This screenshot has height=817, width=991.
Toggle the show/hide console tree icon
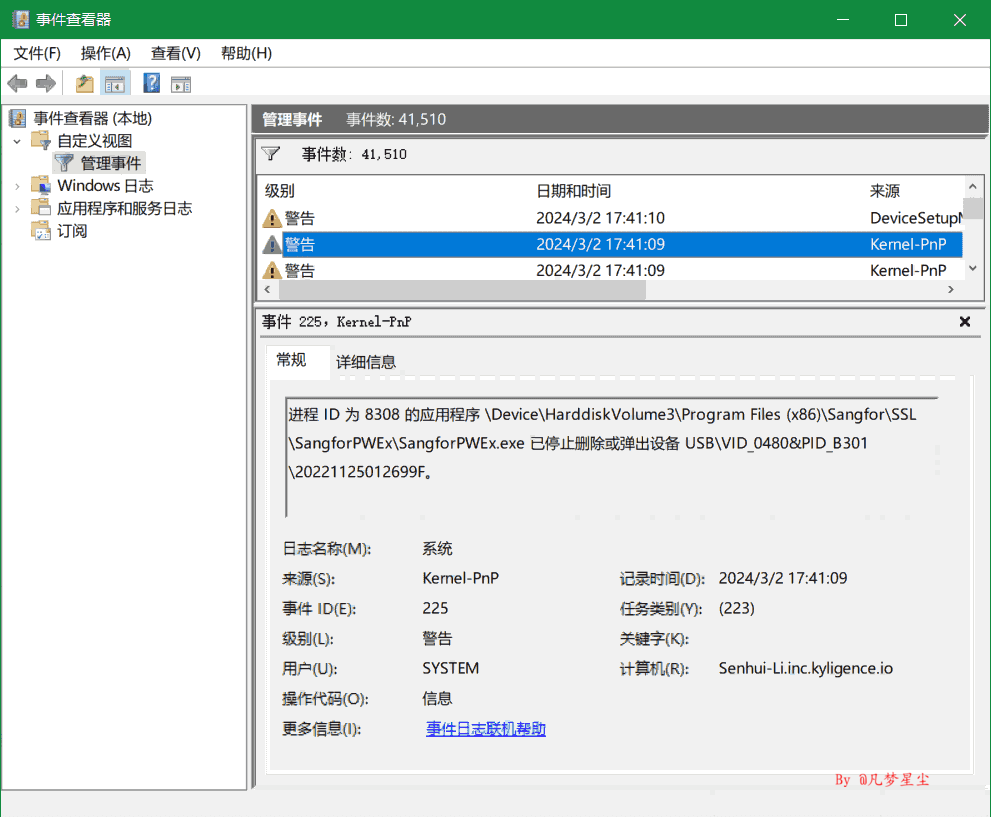click(115, 83)
